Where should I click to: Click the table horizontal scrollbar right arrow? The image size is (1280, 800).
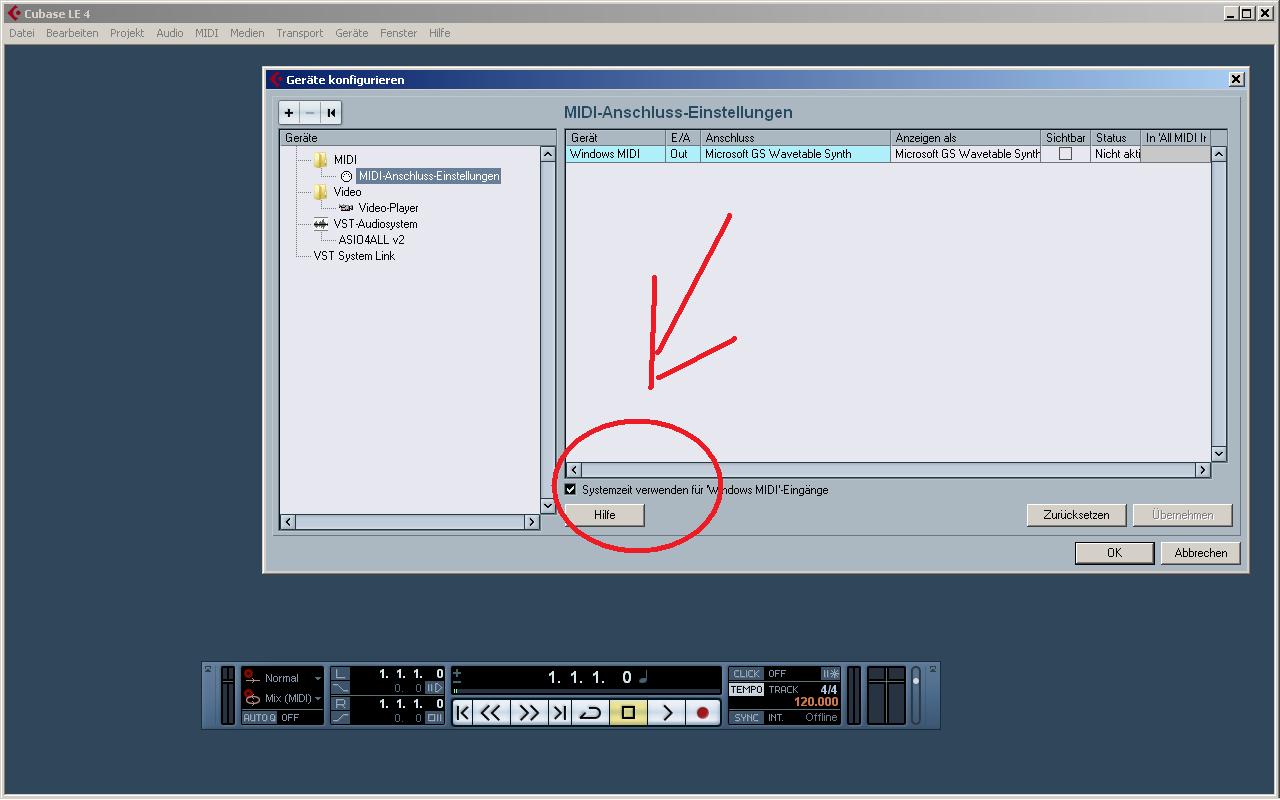pyautogui.click(x=1203, y=470)
